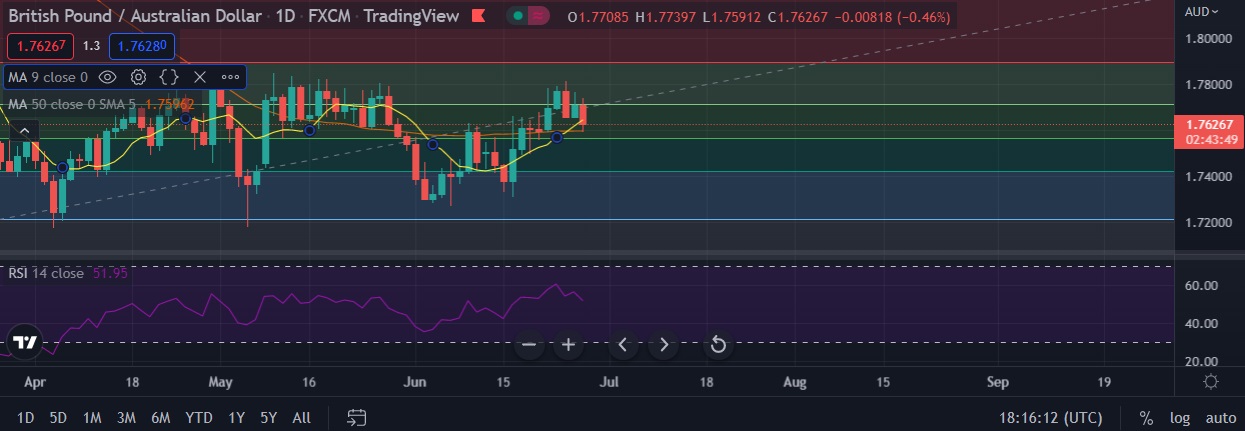This screenshot has height=431, width=1245.
Task: Collapse the indicator legend with chevron
Action: tap(25, 129)
